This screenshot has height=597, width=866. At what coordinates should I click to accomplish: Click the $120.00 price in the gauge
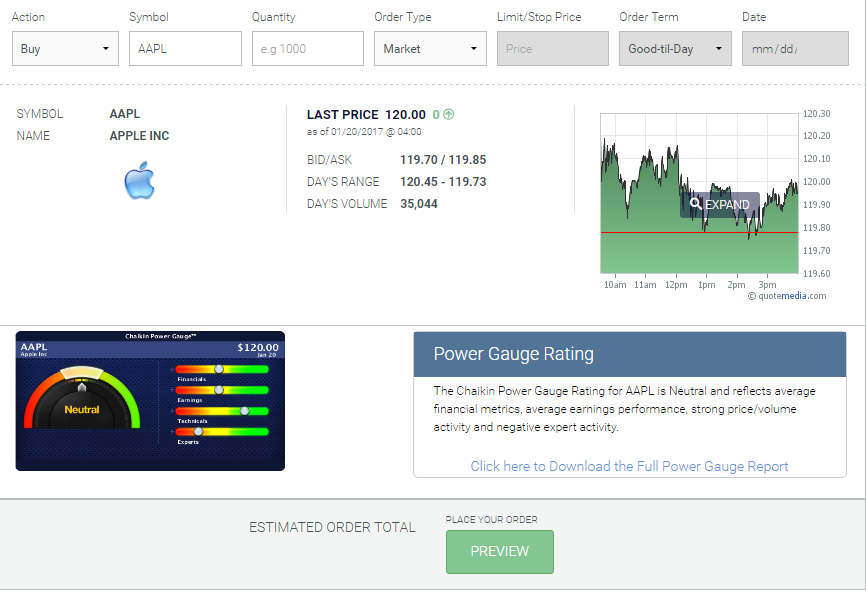258,347
